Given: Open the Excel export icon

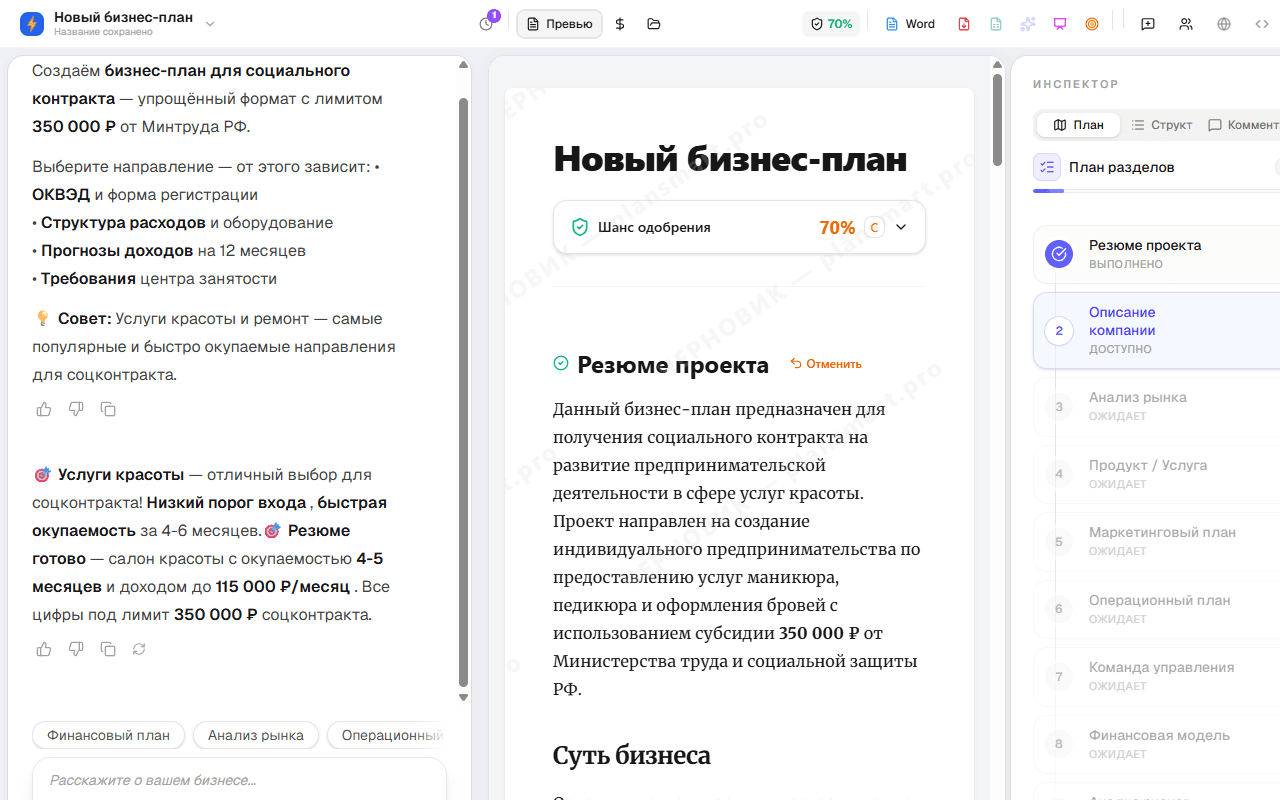Looking at the screenshot, I should point(995,23).
